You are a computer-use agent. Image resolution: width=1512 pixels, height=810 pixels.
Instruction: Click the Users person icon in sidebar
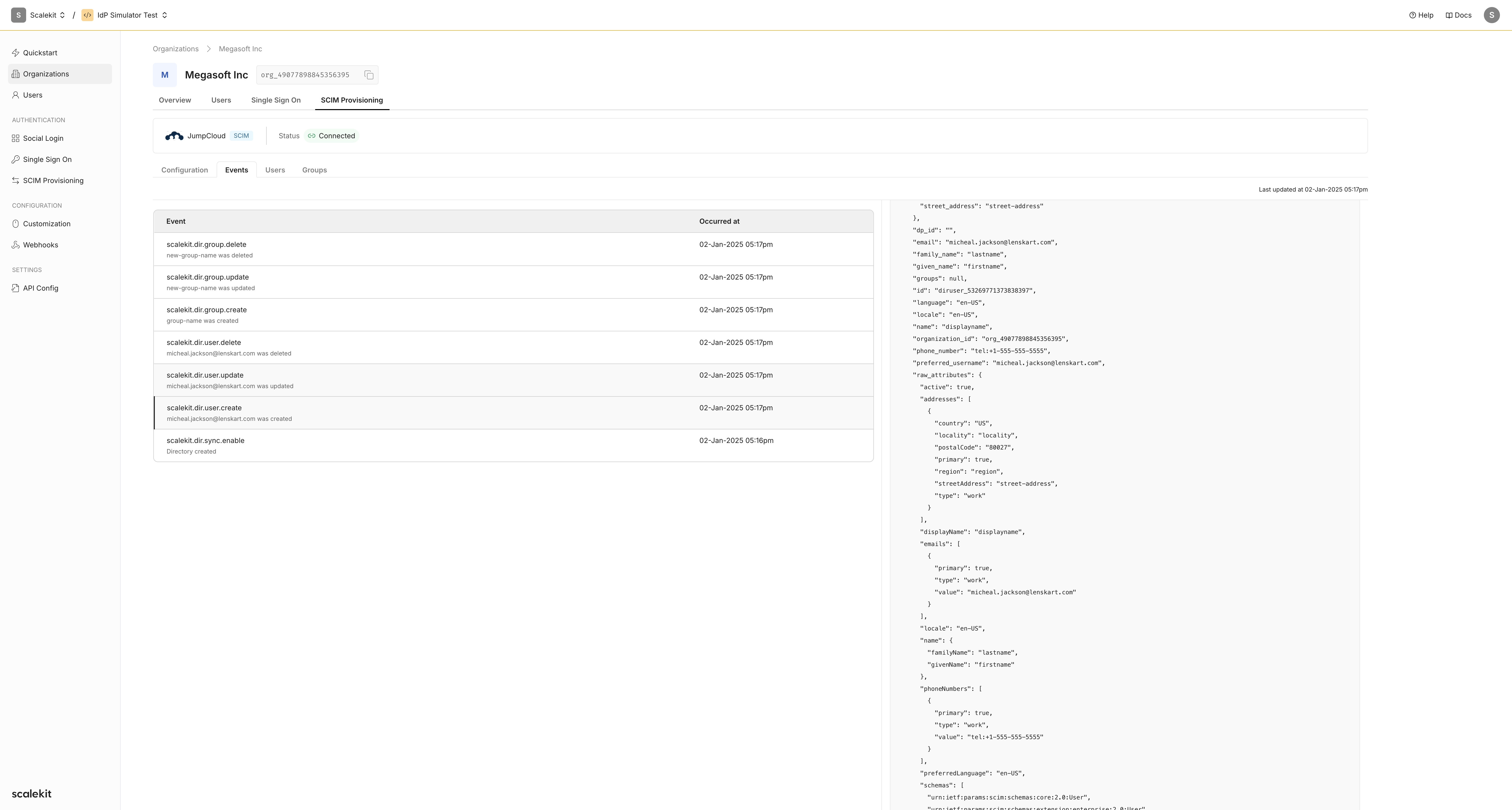pyautogui.click(x=16, y=95)
